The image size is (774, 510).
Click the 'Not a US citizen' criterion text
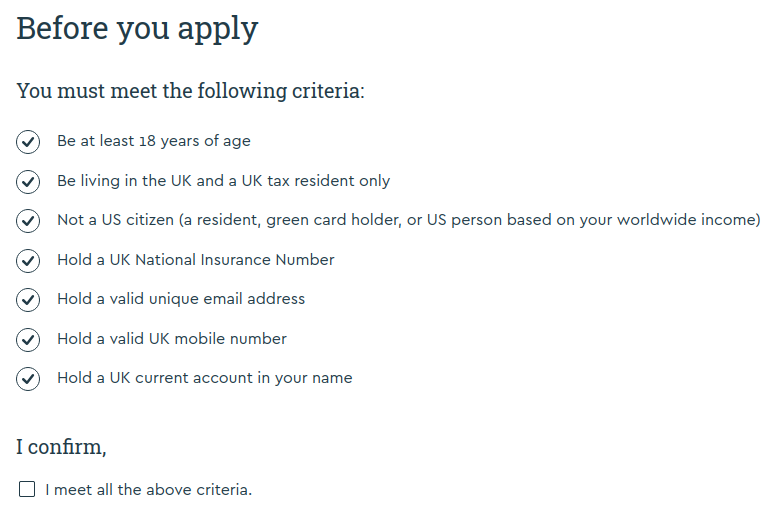click(409, 220)
